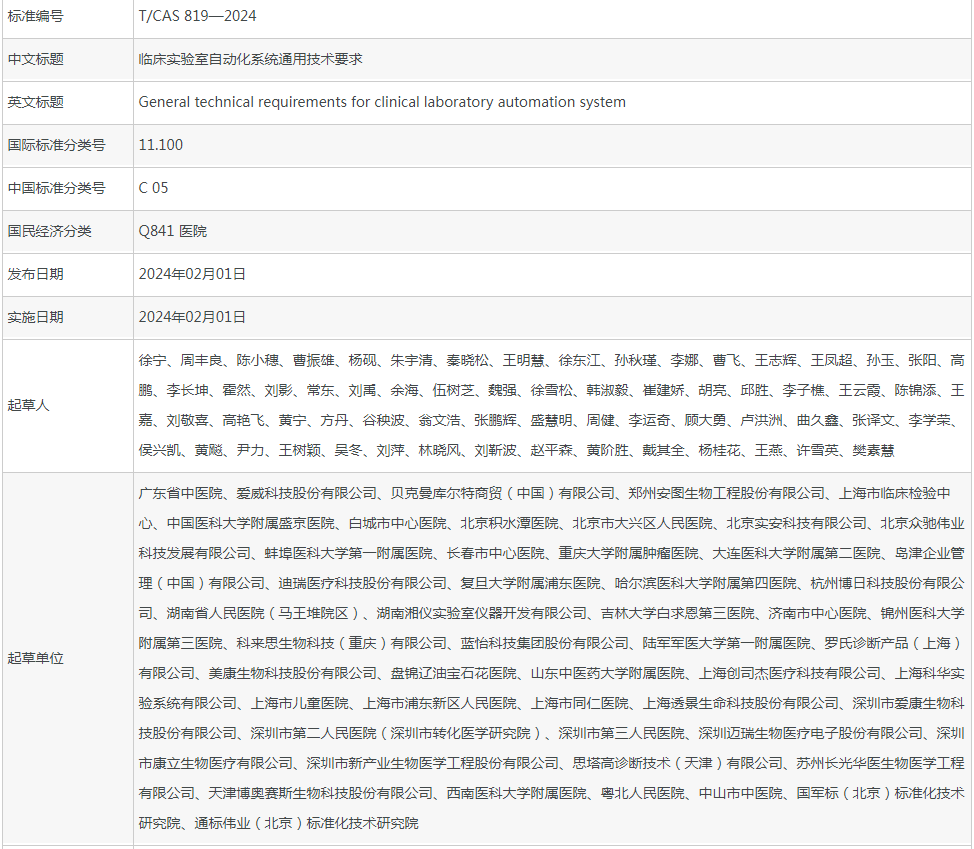
Task: Click the drafter name 徐宁
Action: click(x=152, y=361)
